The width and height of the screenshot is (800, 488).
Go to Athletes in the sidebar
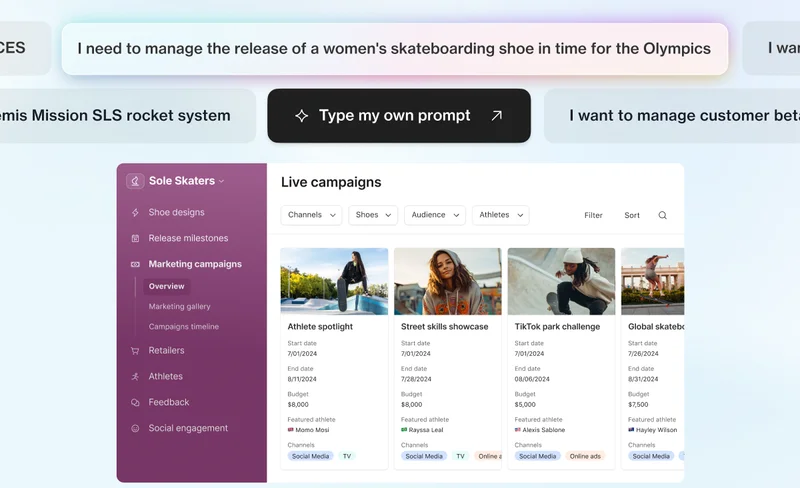pyautogui.click(x=165, y=377)
